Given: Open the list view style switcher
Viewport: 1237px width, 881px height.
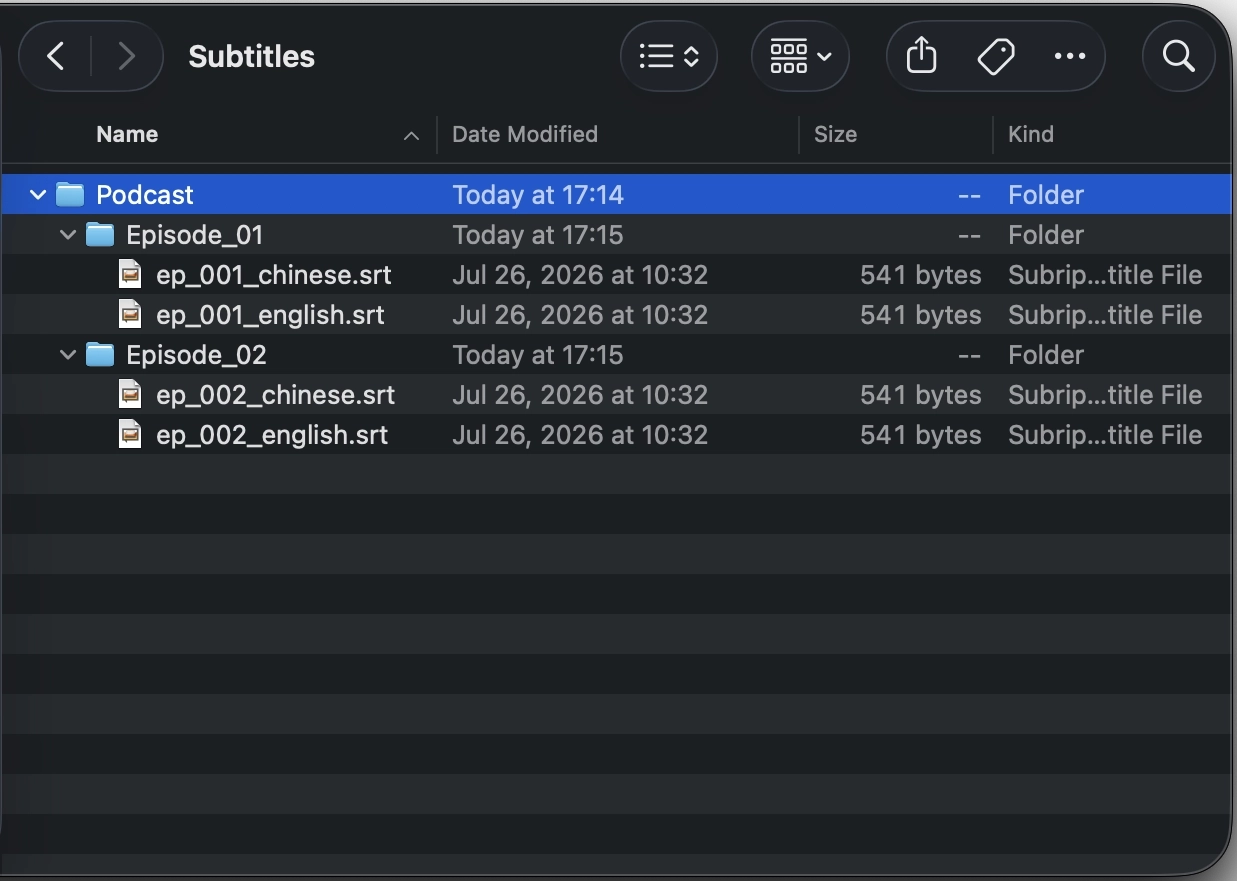Looking at the screenshot, I should (x=669, y=57).
